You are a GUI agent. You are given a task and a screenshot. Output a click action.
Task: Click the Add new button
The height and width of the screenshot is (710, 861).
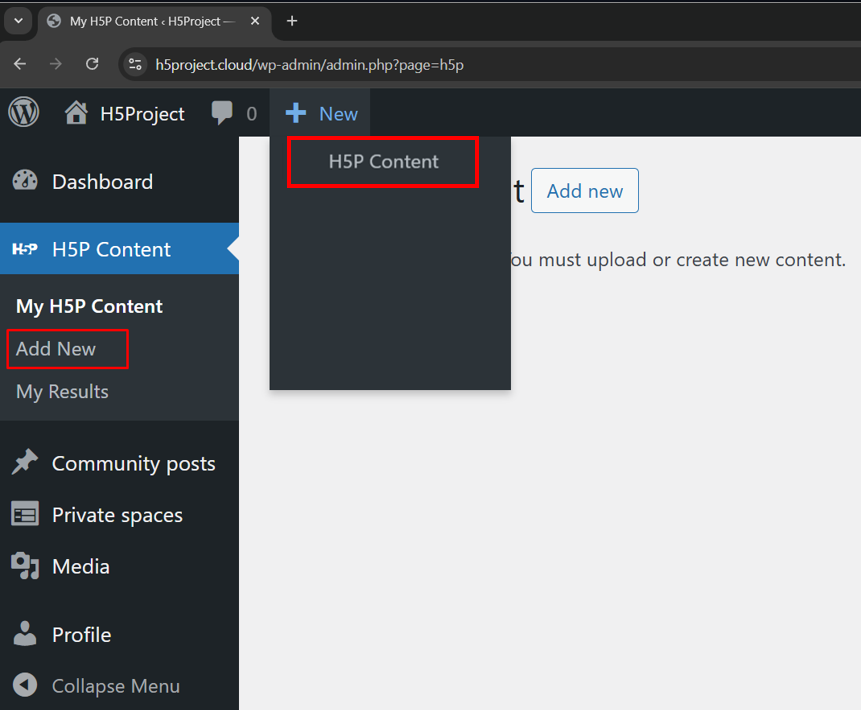click(585, 191)
